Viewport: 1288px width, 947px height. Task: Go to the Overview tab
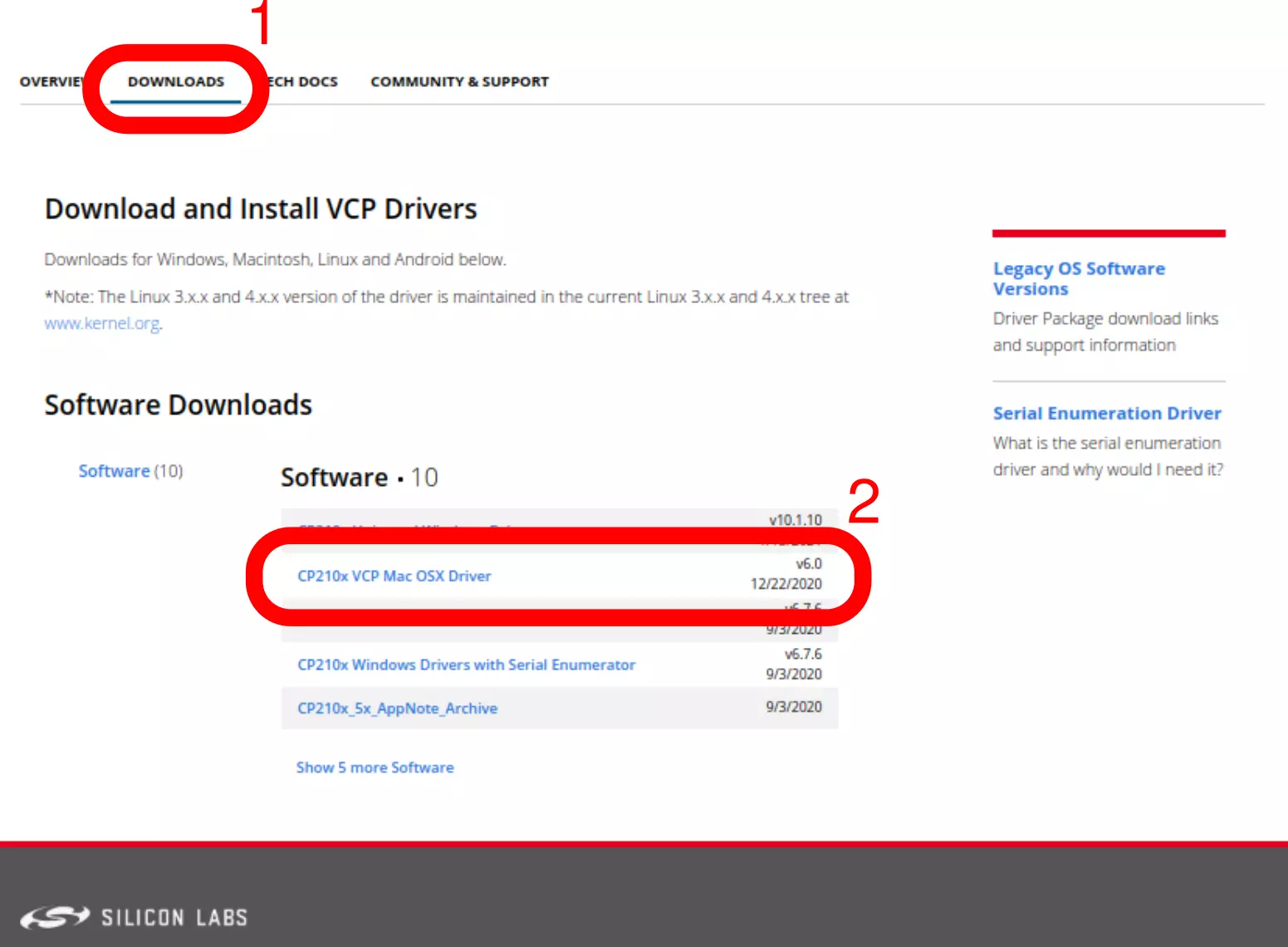pyautogui.click(x=51, y=81)
